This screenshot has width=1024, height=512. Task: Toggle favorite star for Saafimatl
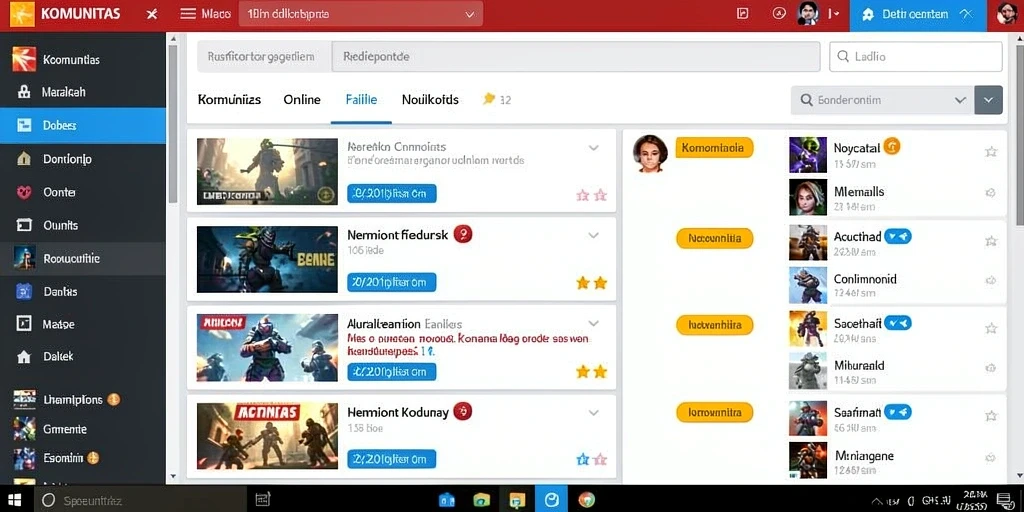[x=991, y=415]
